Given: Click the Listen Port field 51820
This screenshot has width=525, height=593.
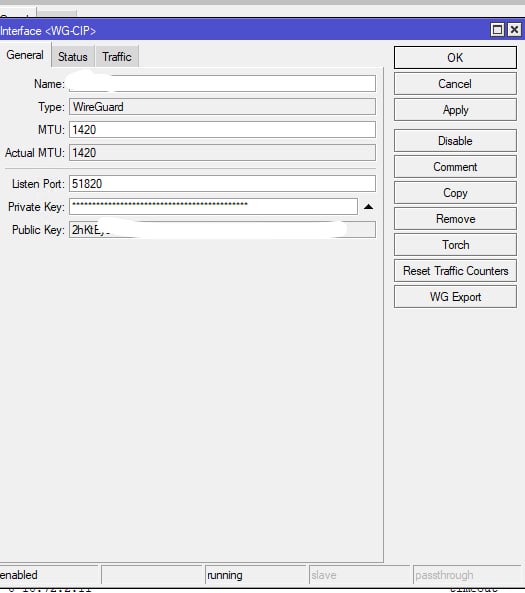Looking at the screenshot, I should [222, 184].
